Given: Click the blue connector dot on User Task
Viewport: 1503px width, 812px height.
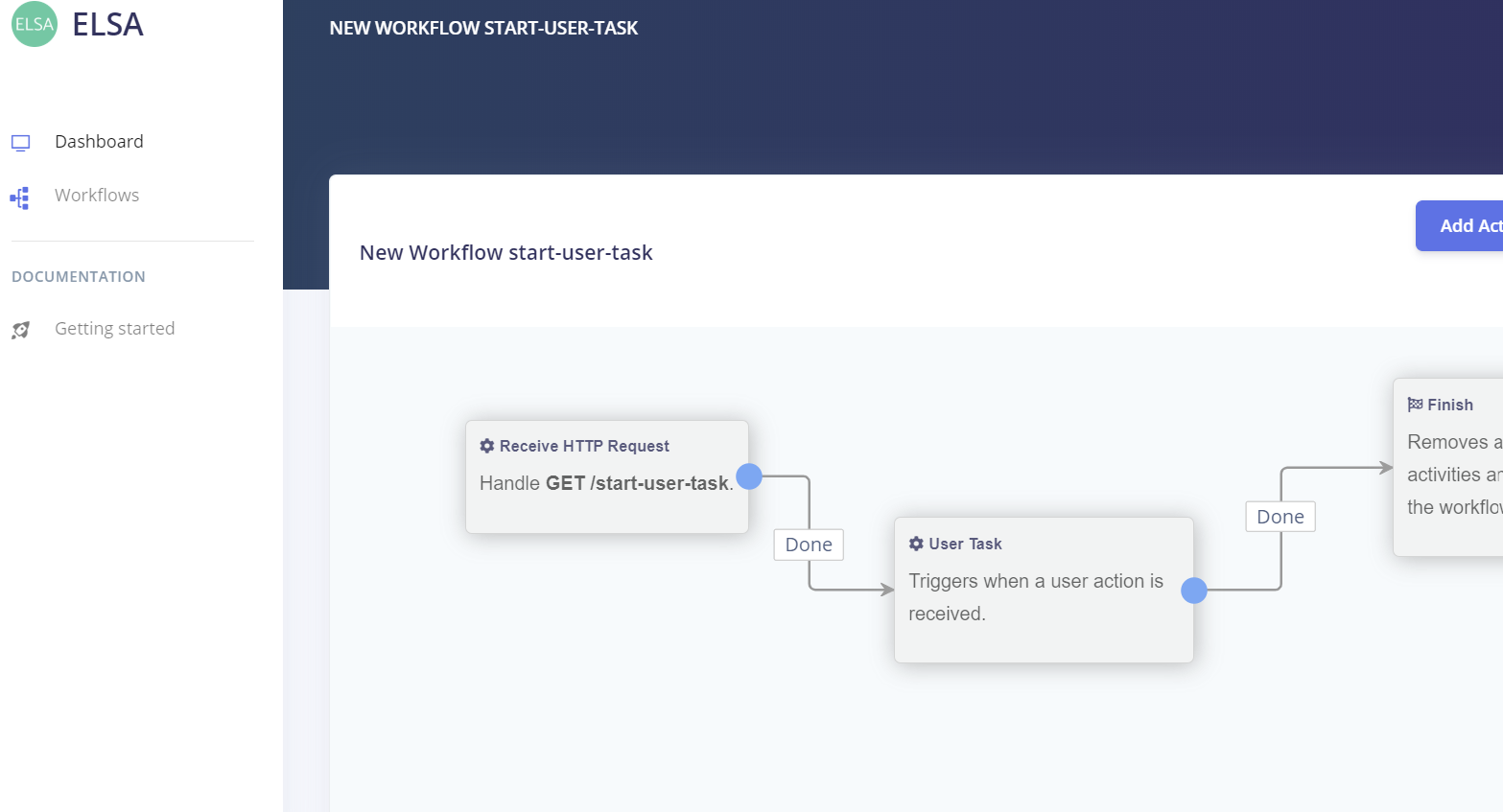Looking at the screenshot, I should (1194, 591).
